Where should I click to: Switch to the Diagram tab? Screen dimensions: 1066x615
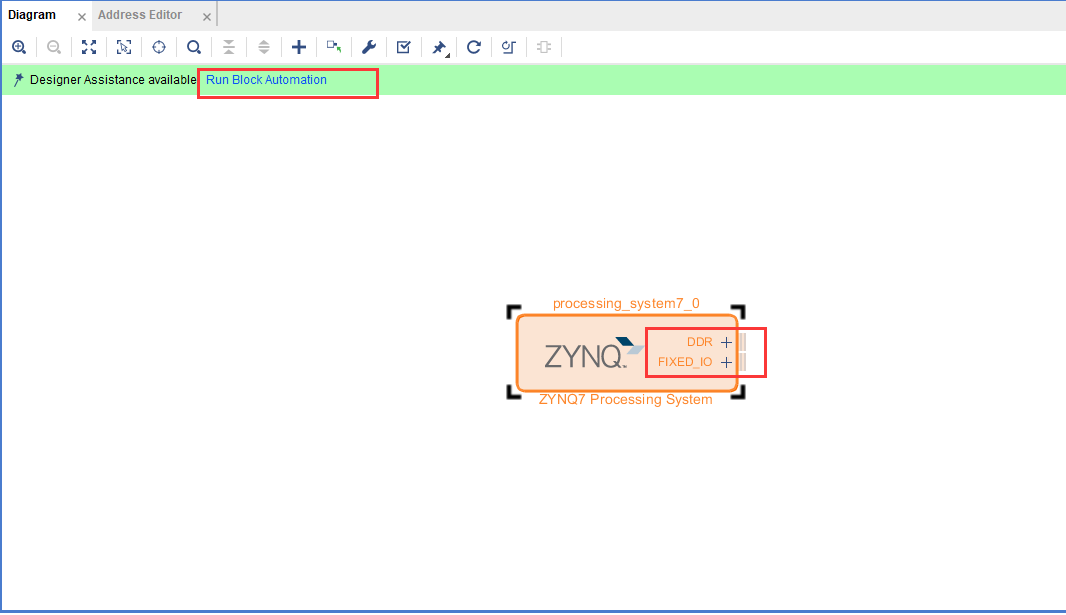[32, 15]
